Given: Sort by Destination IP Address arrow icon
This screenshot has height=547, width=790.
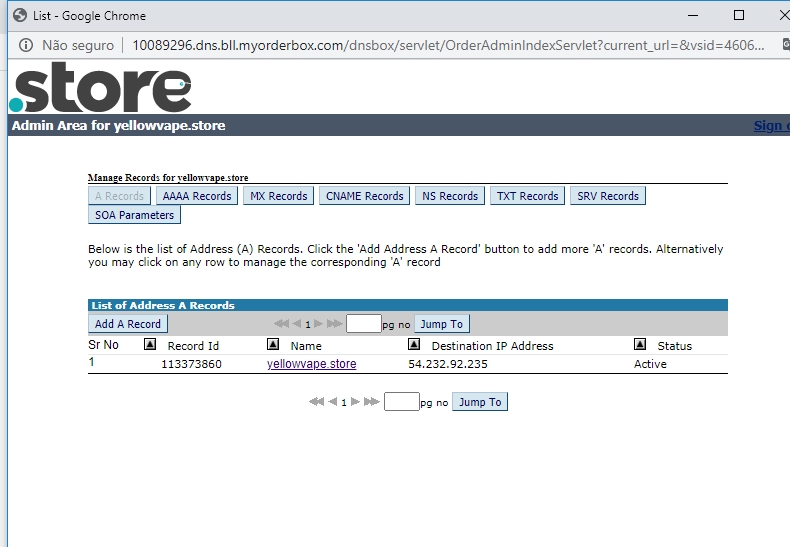Looking at the screenshot, I should 414,345.
